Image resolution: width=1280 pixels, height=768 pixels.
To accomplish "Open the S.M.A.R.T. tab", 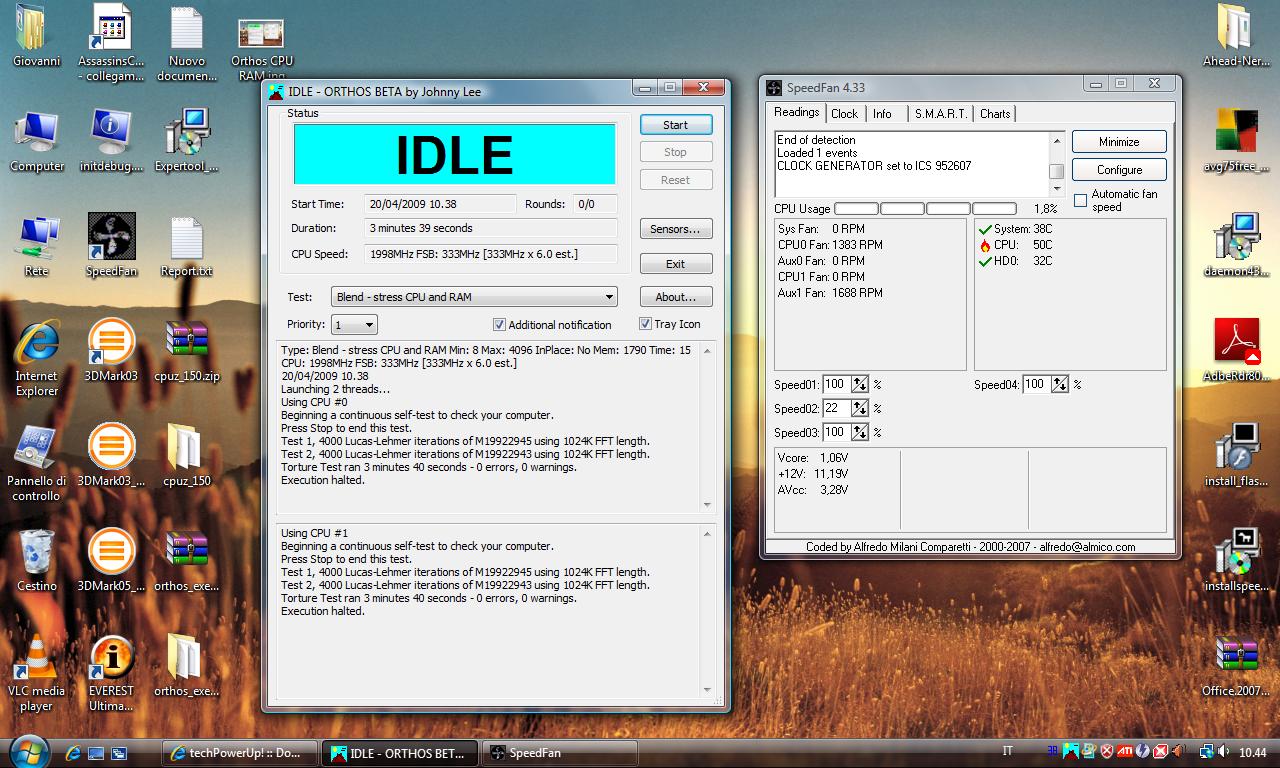I will coord(941,114).
